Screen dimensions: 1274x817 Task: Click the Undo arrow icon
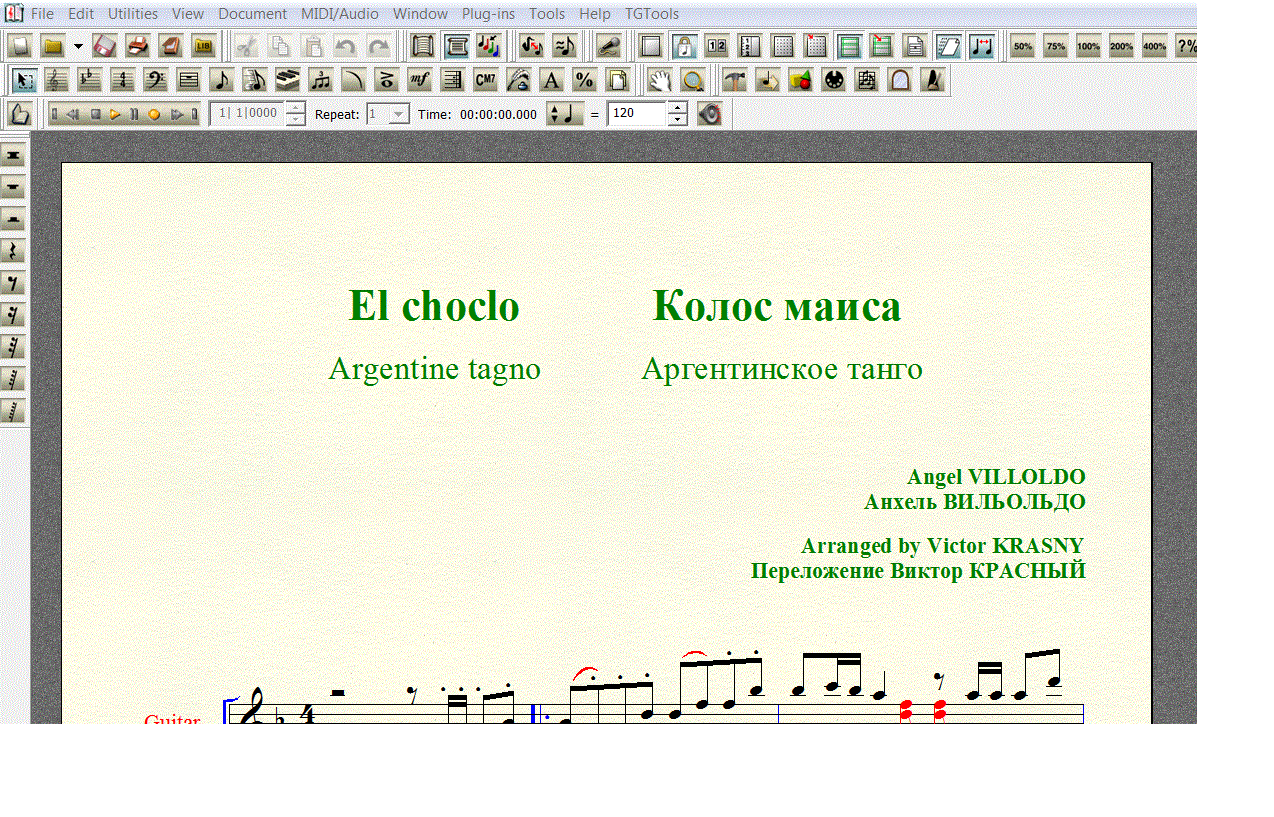point(345,46)
